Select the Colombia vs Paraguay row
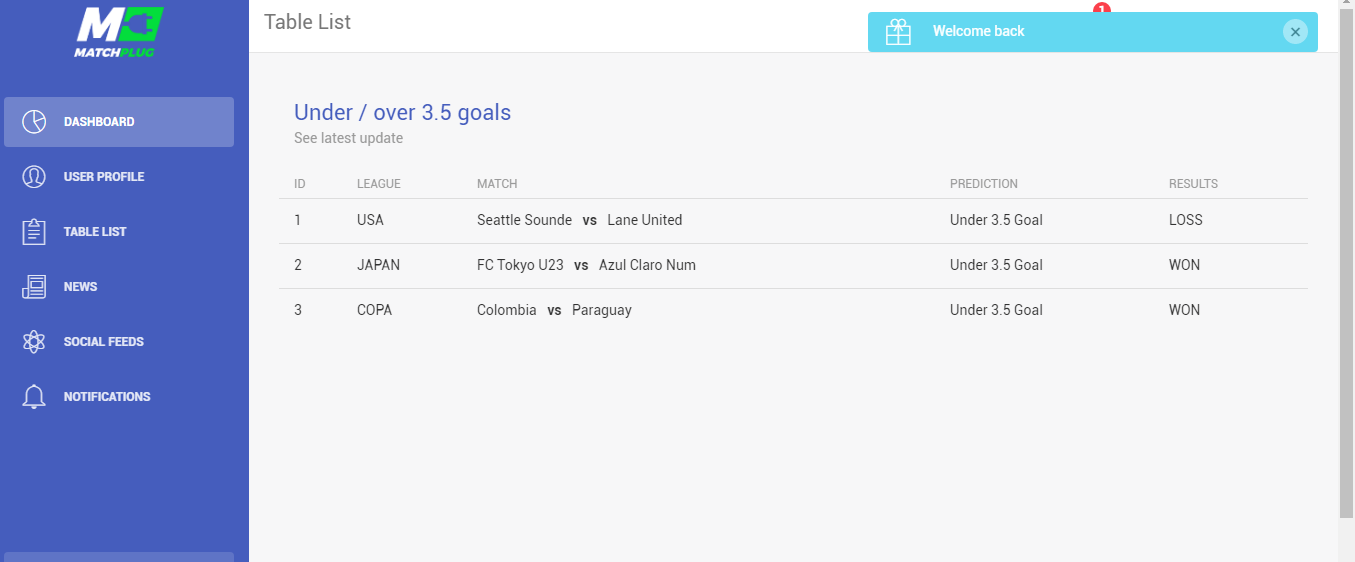Screen dimensions: 1355x562 click(793, 311)
